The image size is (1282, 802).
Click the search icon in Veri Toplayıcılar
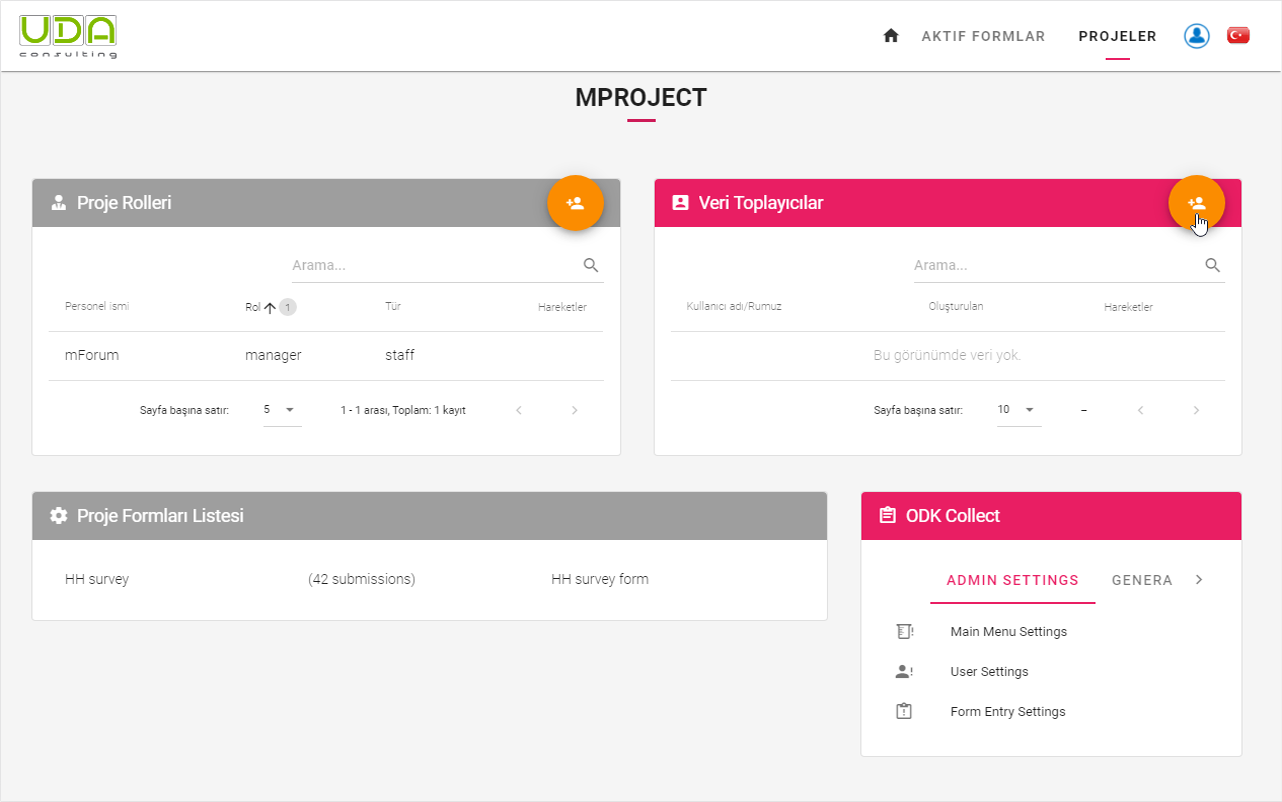pyautogui.click(x=1213, y=265)
